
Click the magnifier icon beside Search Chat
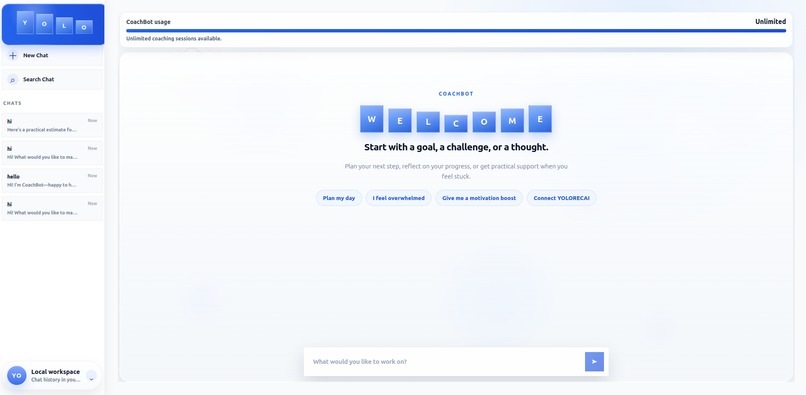tap(13, 80)
